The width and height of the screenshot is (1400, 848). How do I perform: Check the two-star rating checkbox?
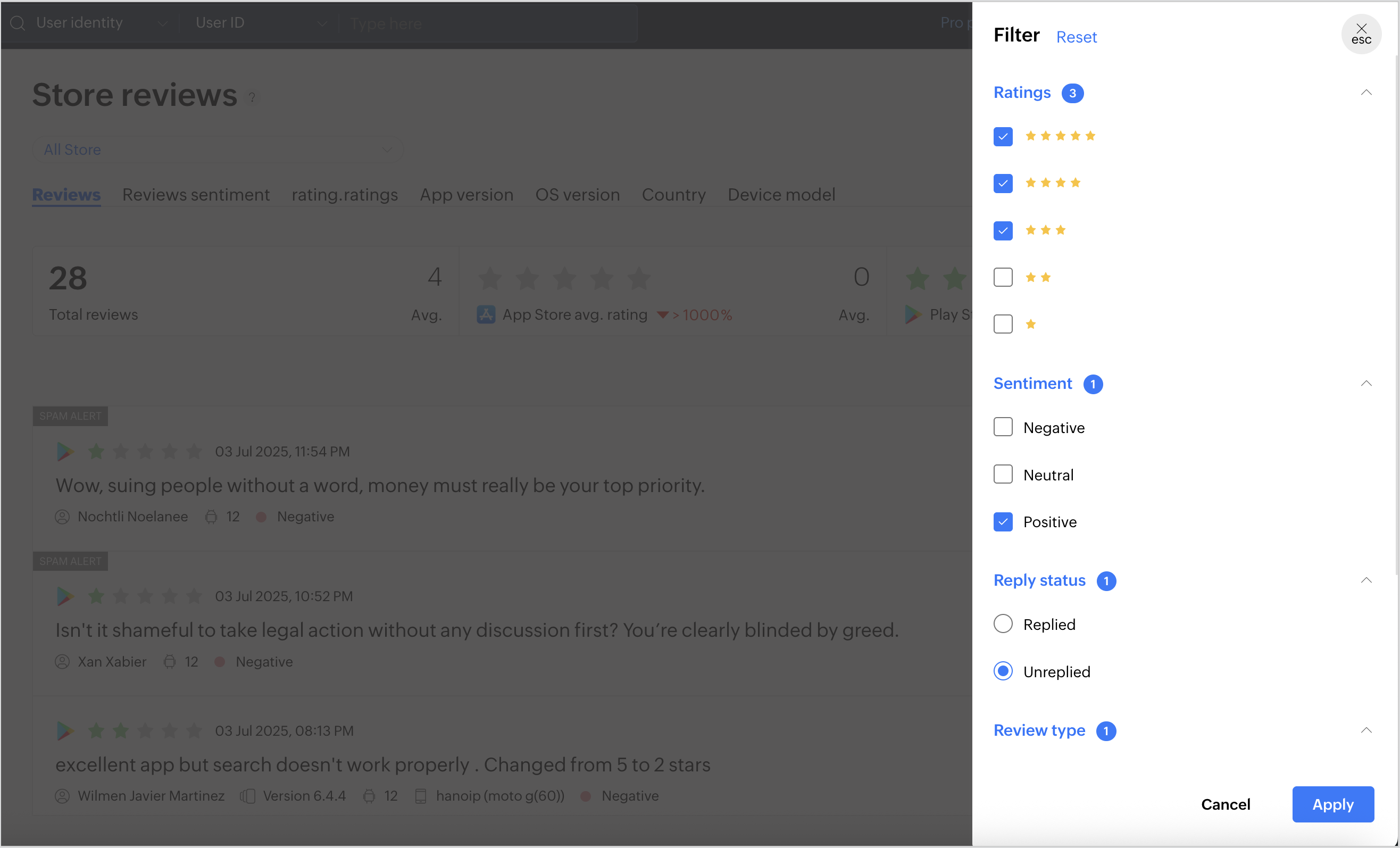coord(1003,277)
